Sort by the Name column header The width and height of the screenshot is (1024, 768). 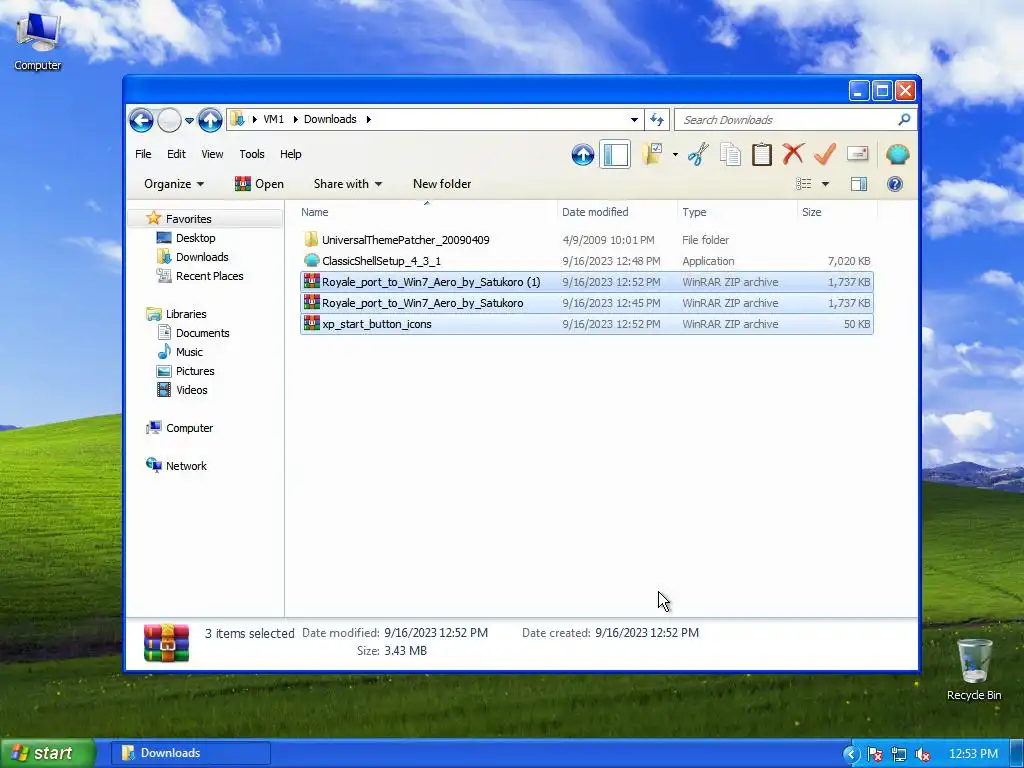point(426,212)
